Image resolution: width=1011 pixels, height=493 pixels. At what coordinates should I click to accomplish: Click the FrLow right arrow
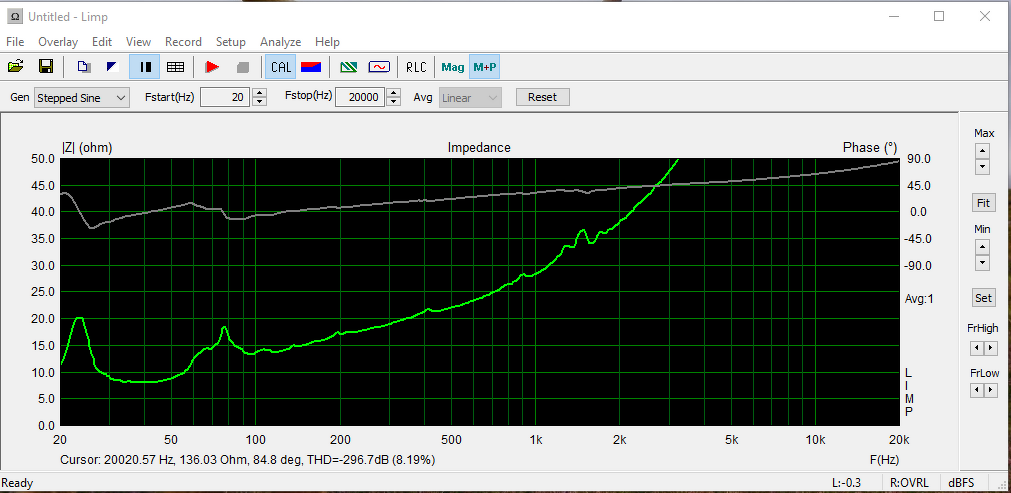click(x=990, y=390)
